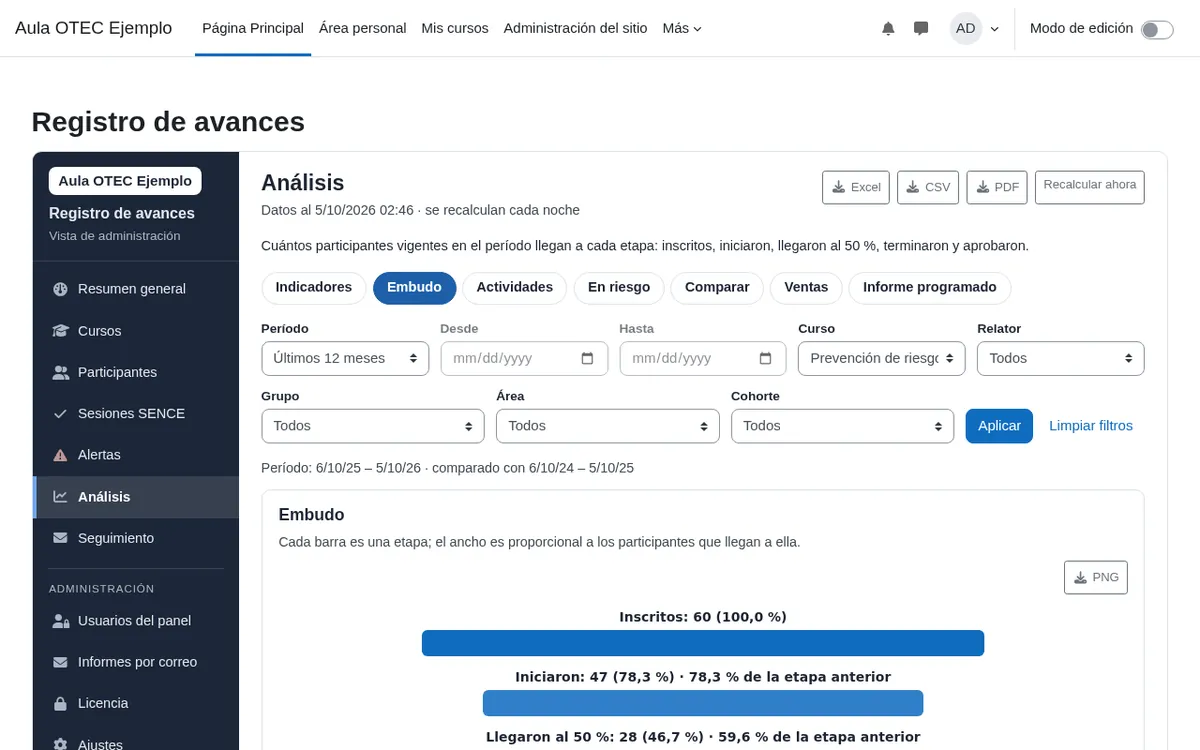Toggle the Modo de edición switch
1200x750 pixels.
1157,29
